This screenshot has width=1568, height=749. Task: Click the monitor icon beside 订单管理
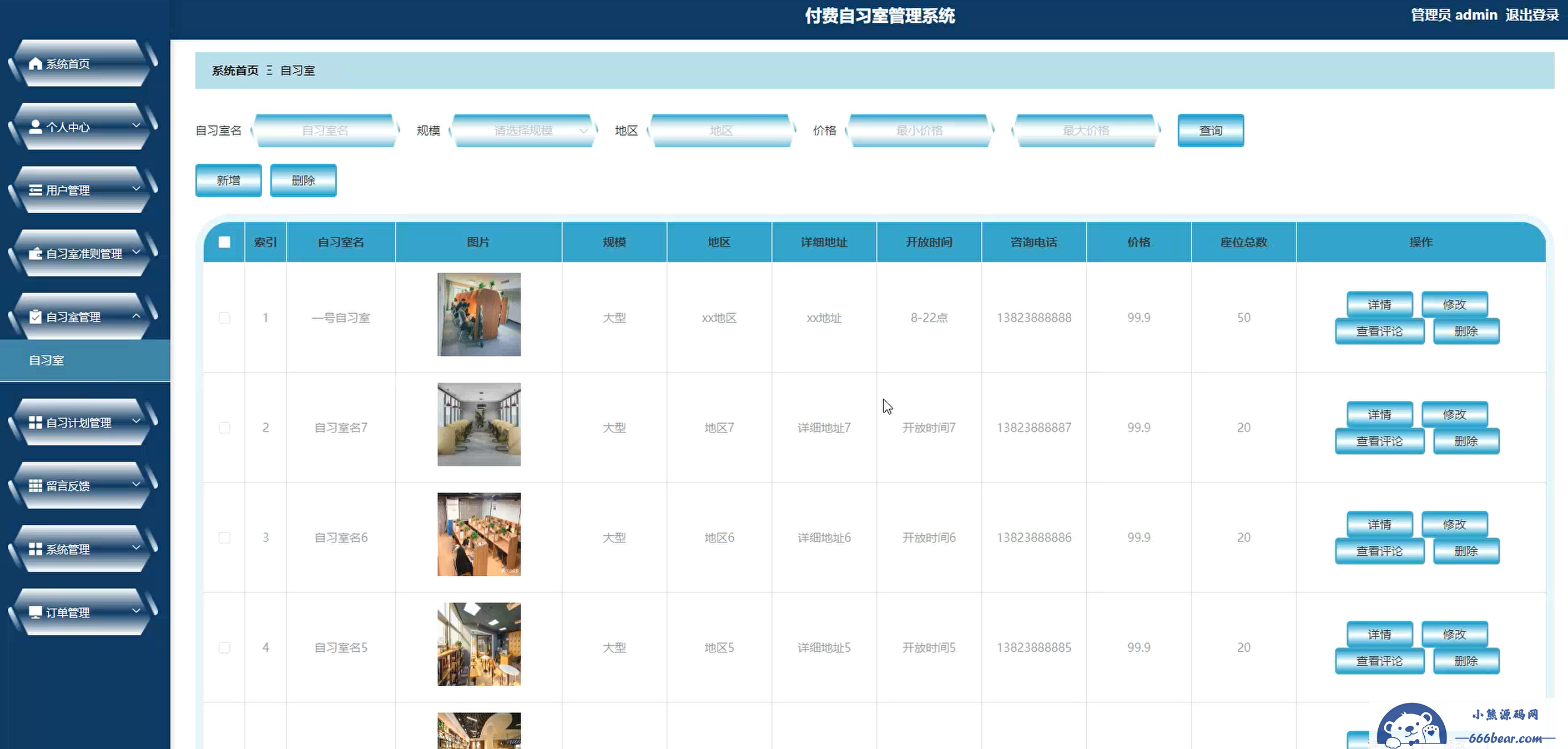tap(36, 612)
